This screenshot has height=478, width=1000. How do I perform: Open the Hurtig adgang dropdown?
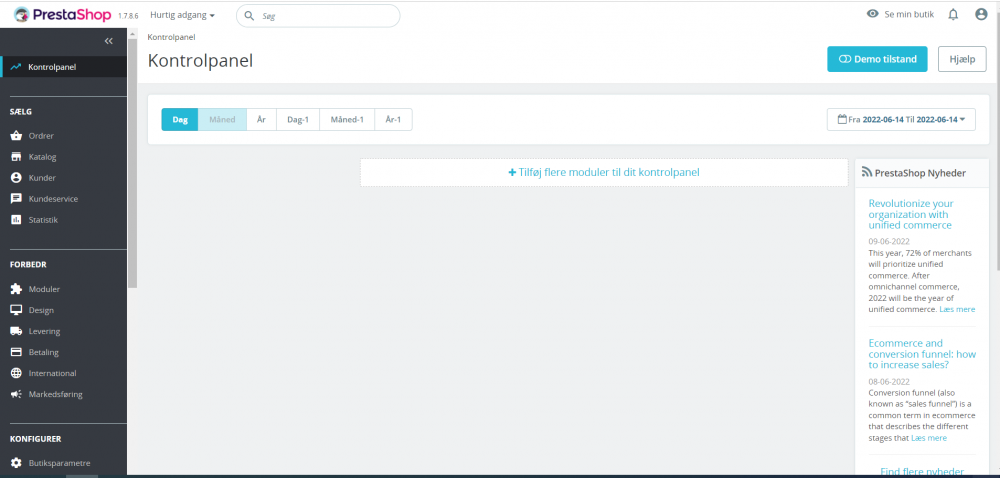click(x=182, y=15)
